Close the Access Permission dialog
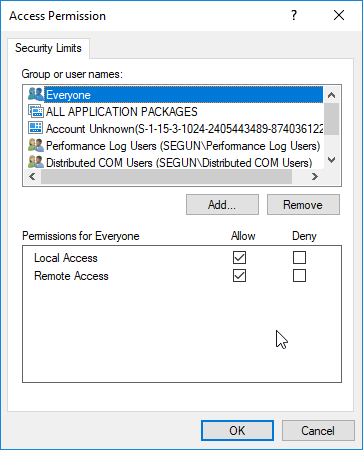Viewport: 363px width, 450px height. 339,15
